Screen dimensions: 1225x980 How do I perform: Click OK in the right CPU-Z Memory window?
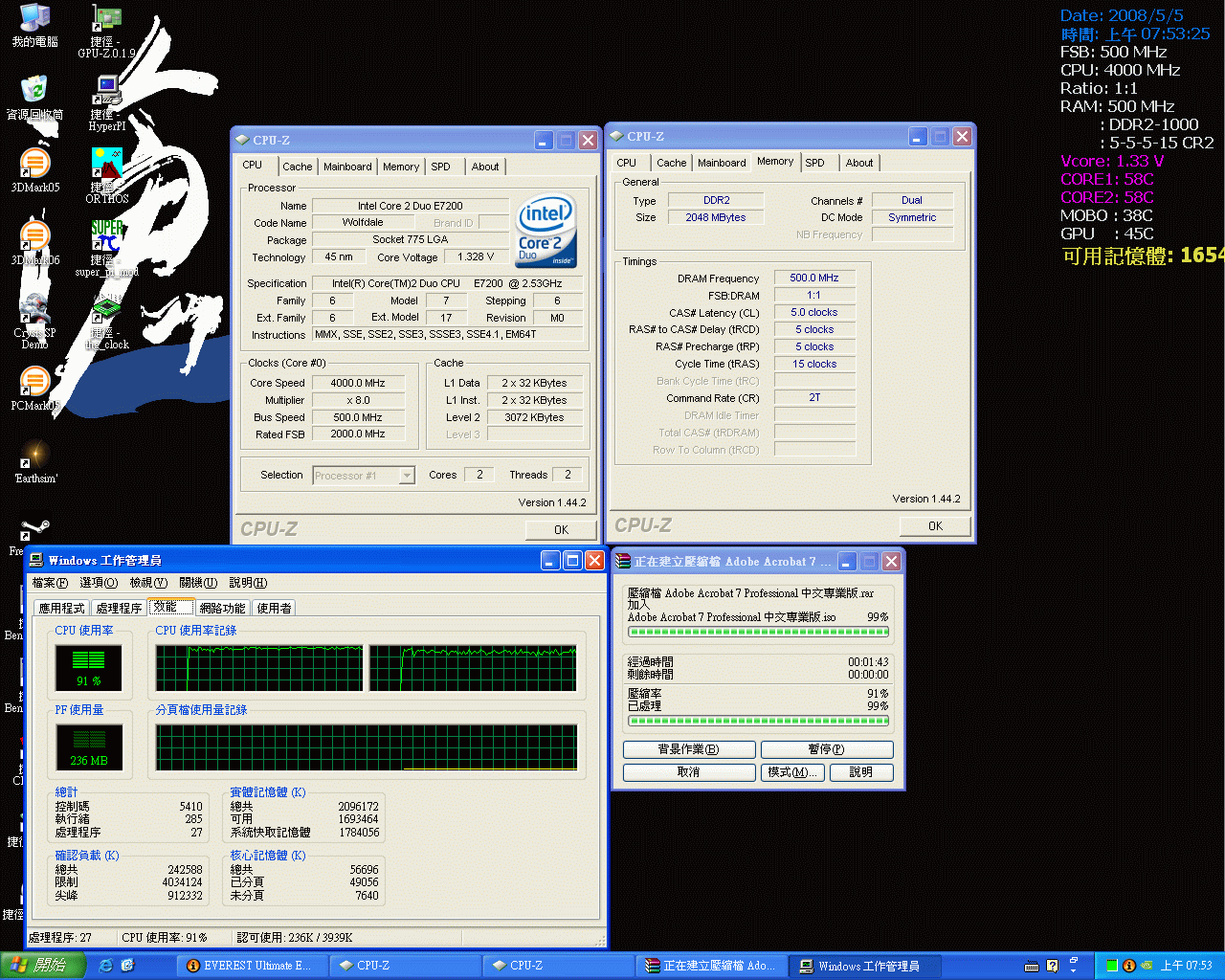935,525
